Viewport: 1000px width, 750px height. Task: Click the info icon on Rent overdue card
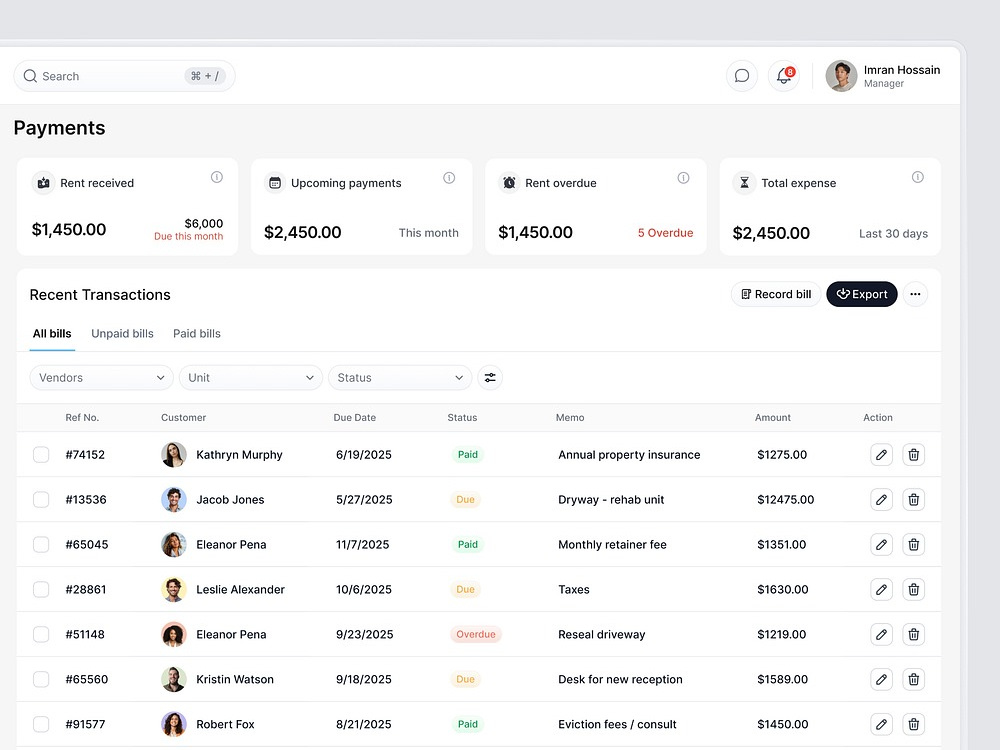click(683, 178)
